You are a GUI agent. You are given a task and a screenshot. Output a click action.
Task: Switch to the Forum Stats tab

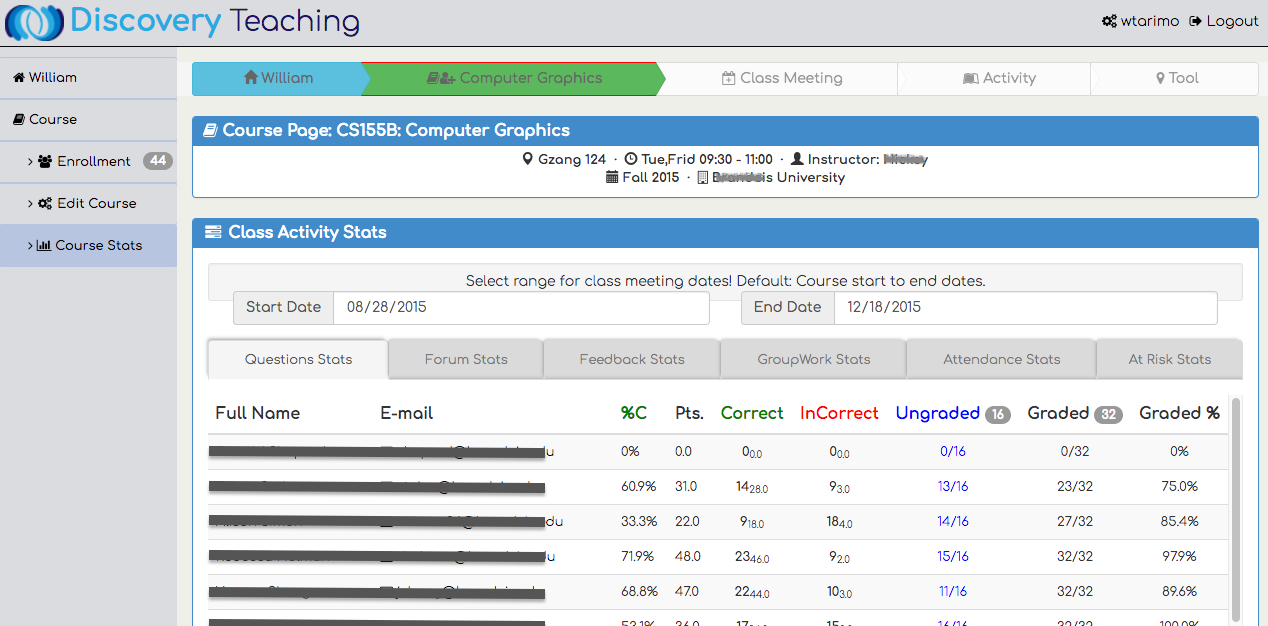(x=466, y=360)
